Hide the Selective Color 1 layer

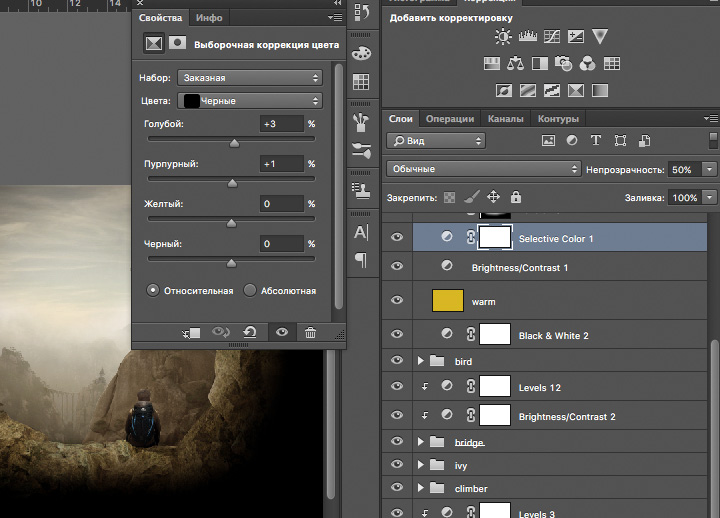(x=397, y=237)
